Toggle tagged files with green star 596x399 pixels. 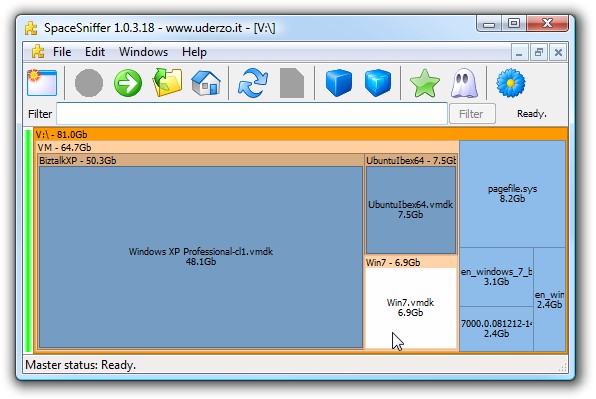click(425, 83)
